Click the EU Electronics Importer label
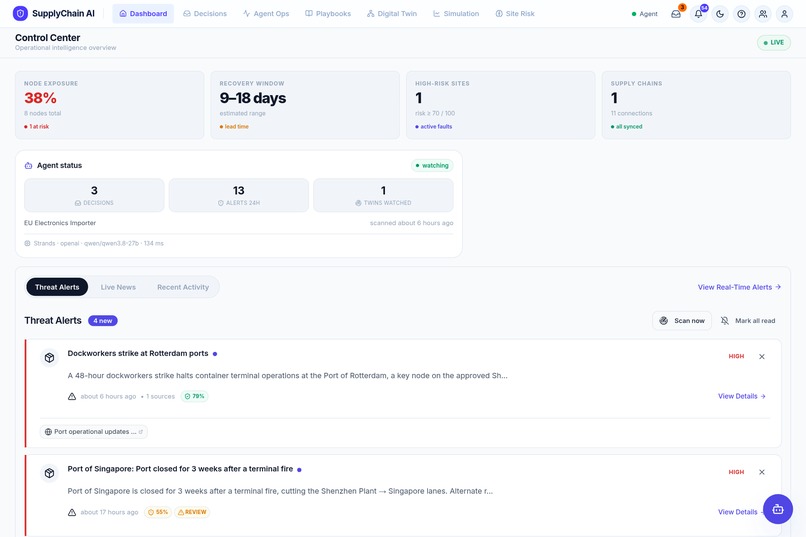 [60, 223]
